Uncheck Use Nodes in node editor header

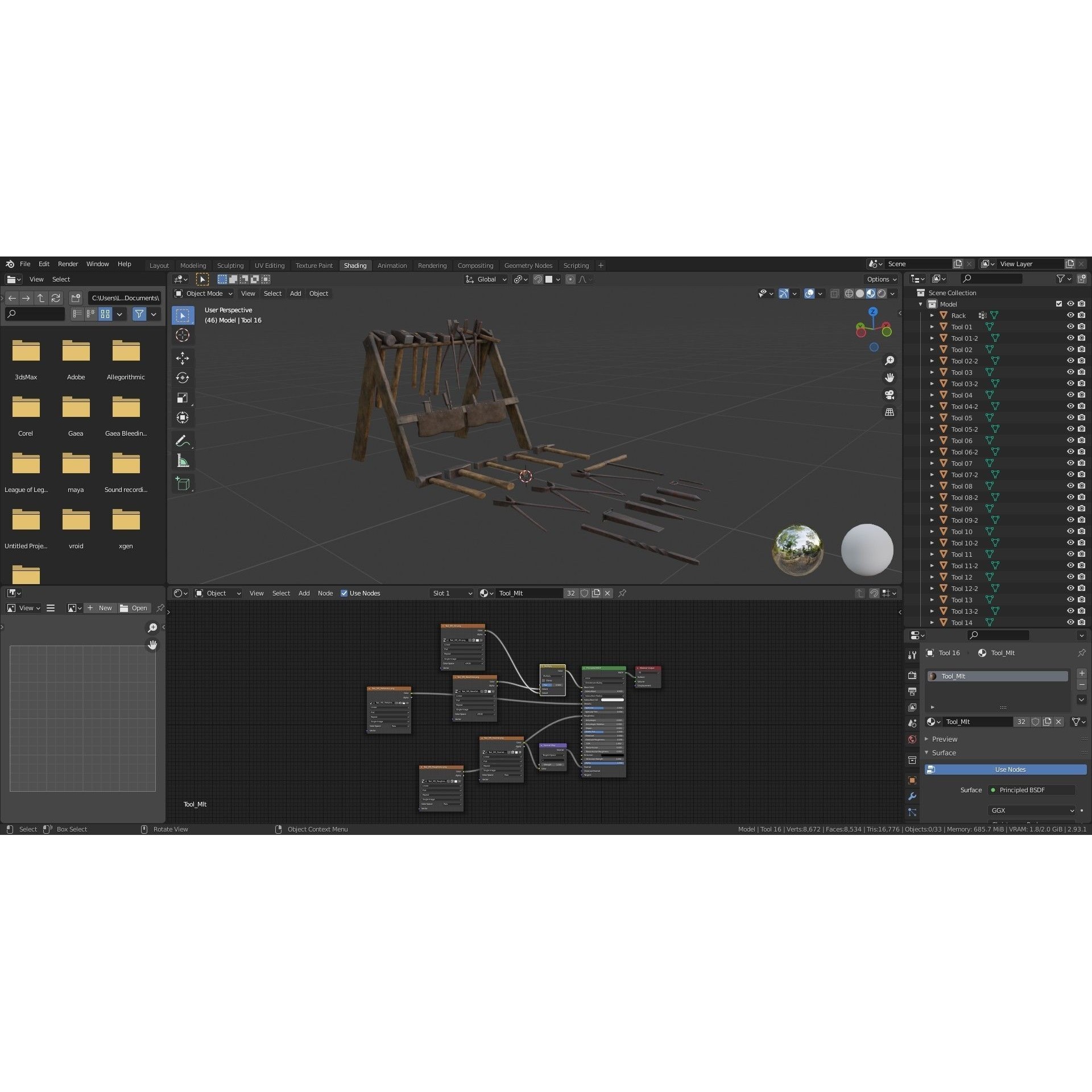(x=344, y=593)
